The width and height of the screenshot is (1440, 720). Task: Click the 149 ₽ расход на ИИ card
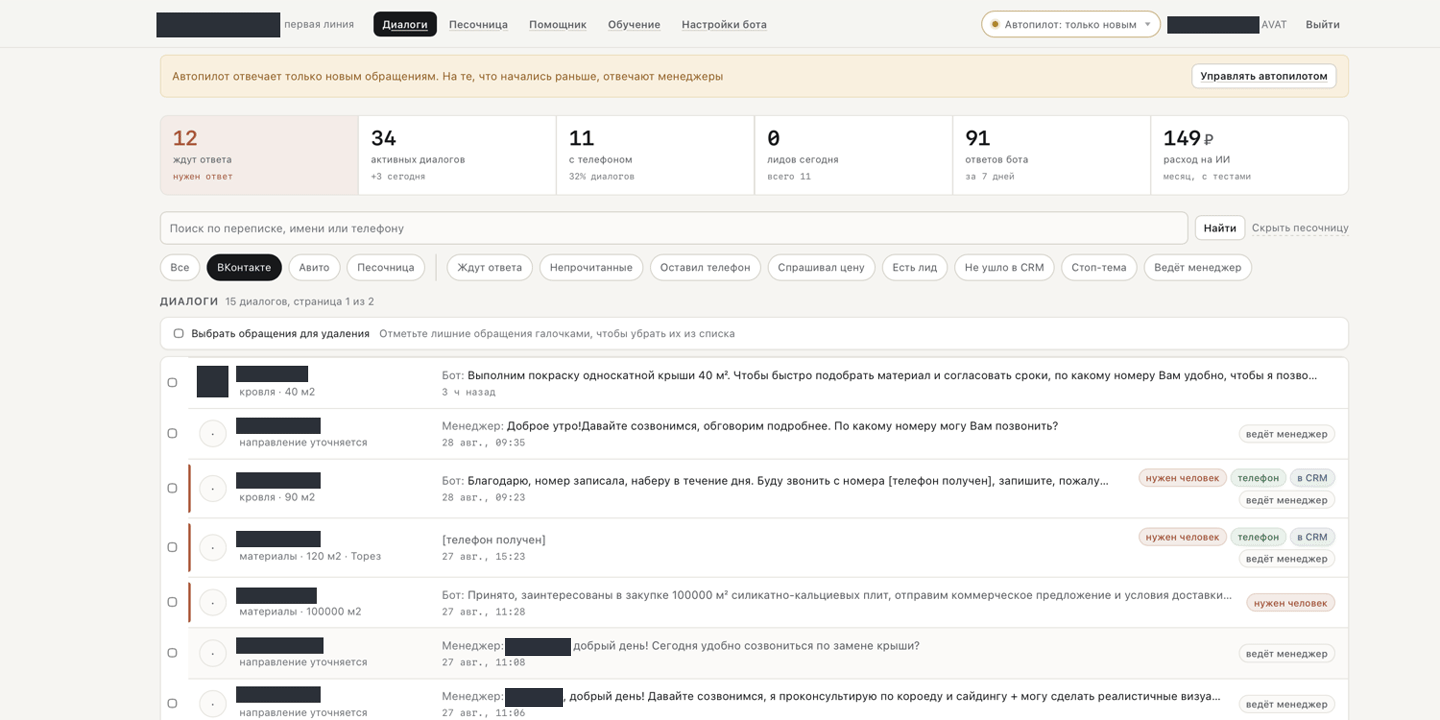pos(1249,155)
